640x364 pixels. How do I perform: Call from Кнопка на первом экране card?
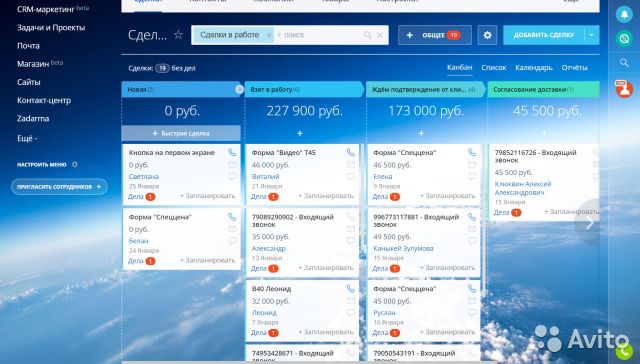tap(232, 153)
